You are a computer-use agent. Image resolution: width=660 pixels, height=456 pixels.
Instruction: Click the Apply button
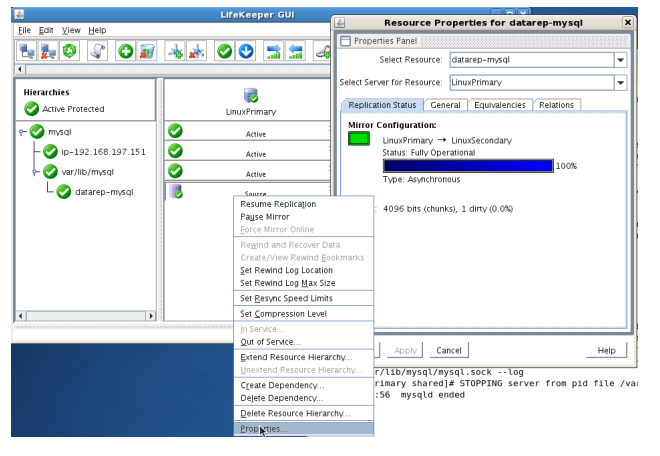[x=405, y=350]
